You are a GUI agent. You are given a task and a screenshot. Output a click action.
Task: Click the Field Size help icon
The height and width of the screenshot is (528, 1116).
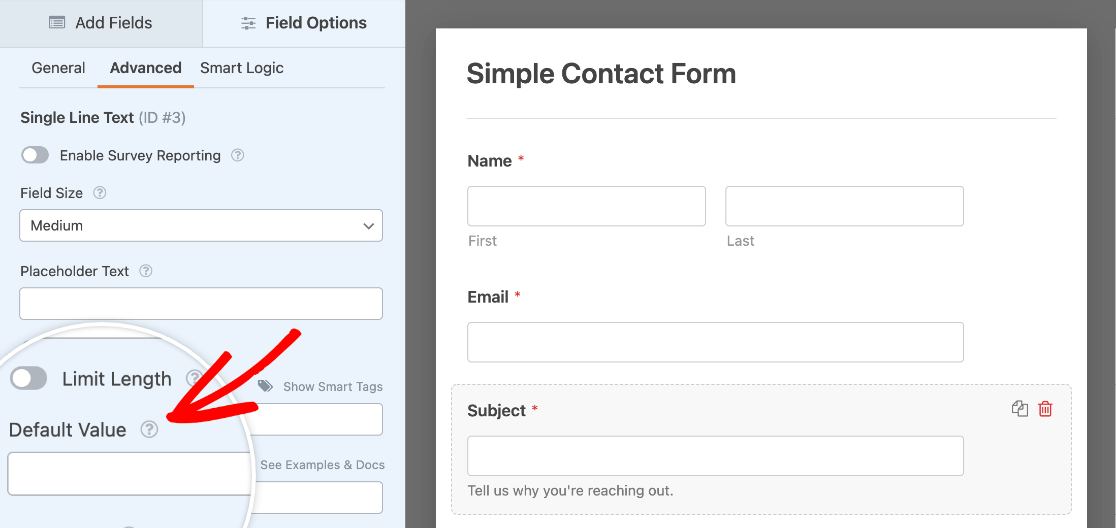(100, 193)
